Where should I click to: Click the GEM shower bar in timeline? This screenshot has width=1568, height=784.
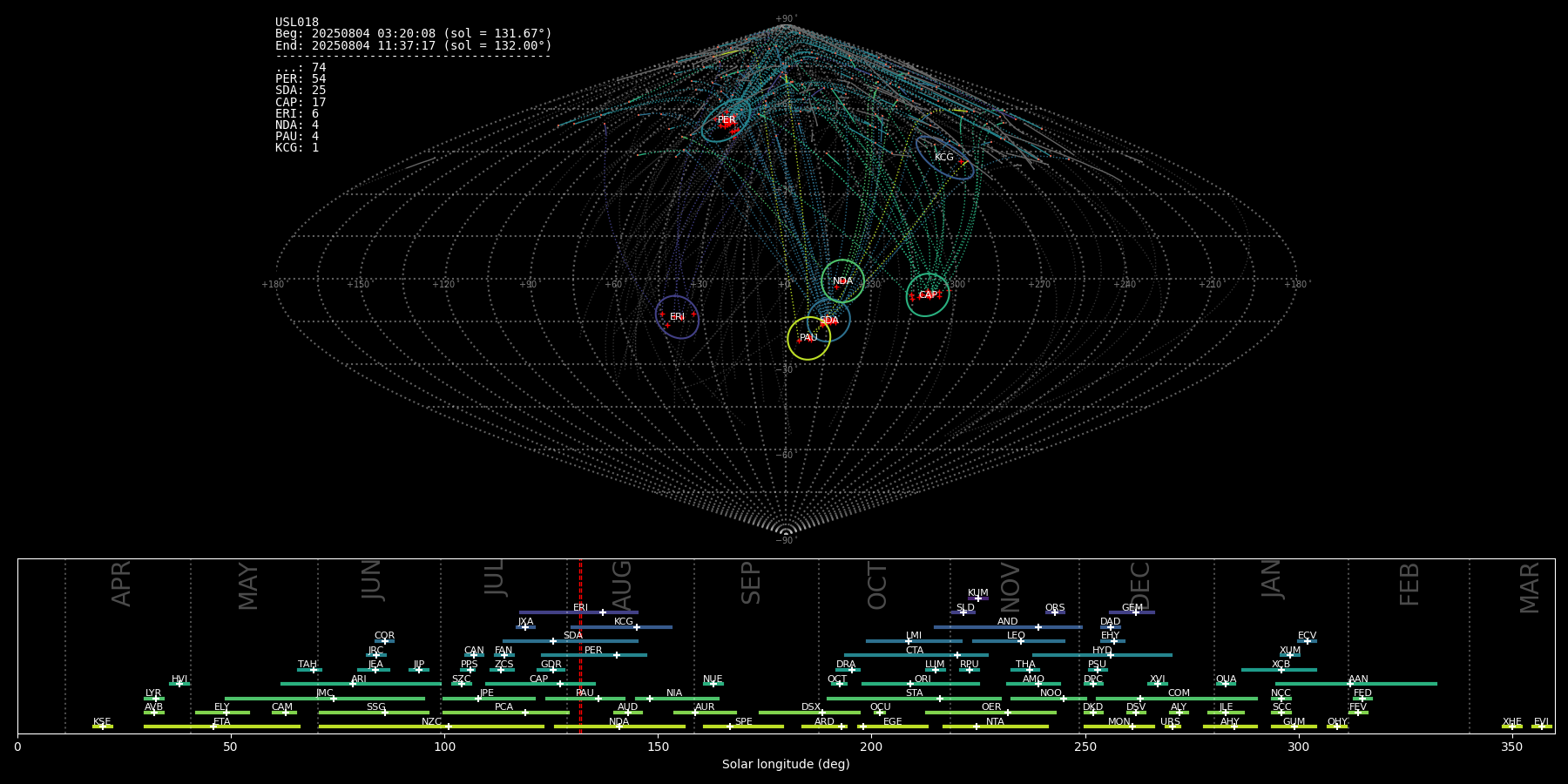pyautogui.click(x=1132, y=612)
